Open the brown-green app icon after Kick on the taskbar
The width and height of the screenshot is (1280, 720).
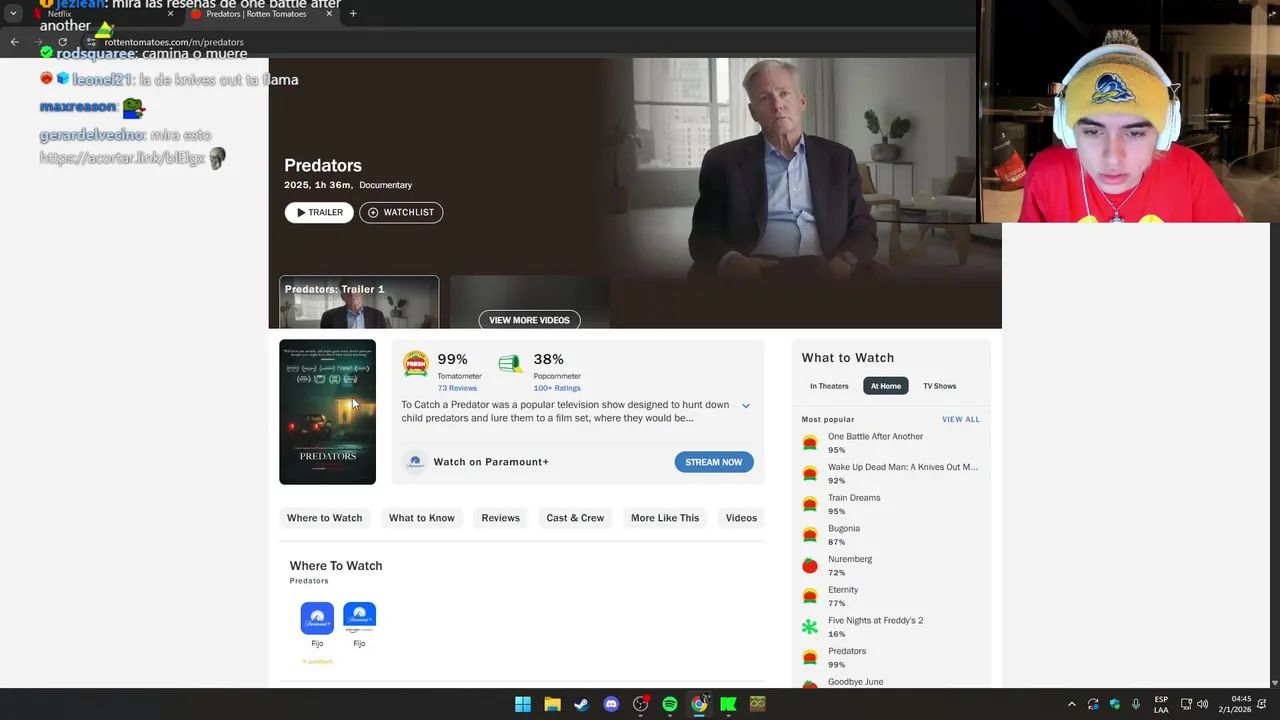[x=758, y=704]
